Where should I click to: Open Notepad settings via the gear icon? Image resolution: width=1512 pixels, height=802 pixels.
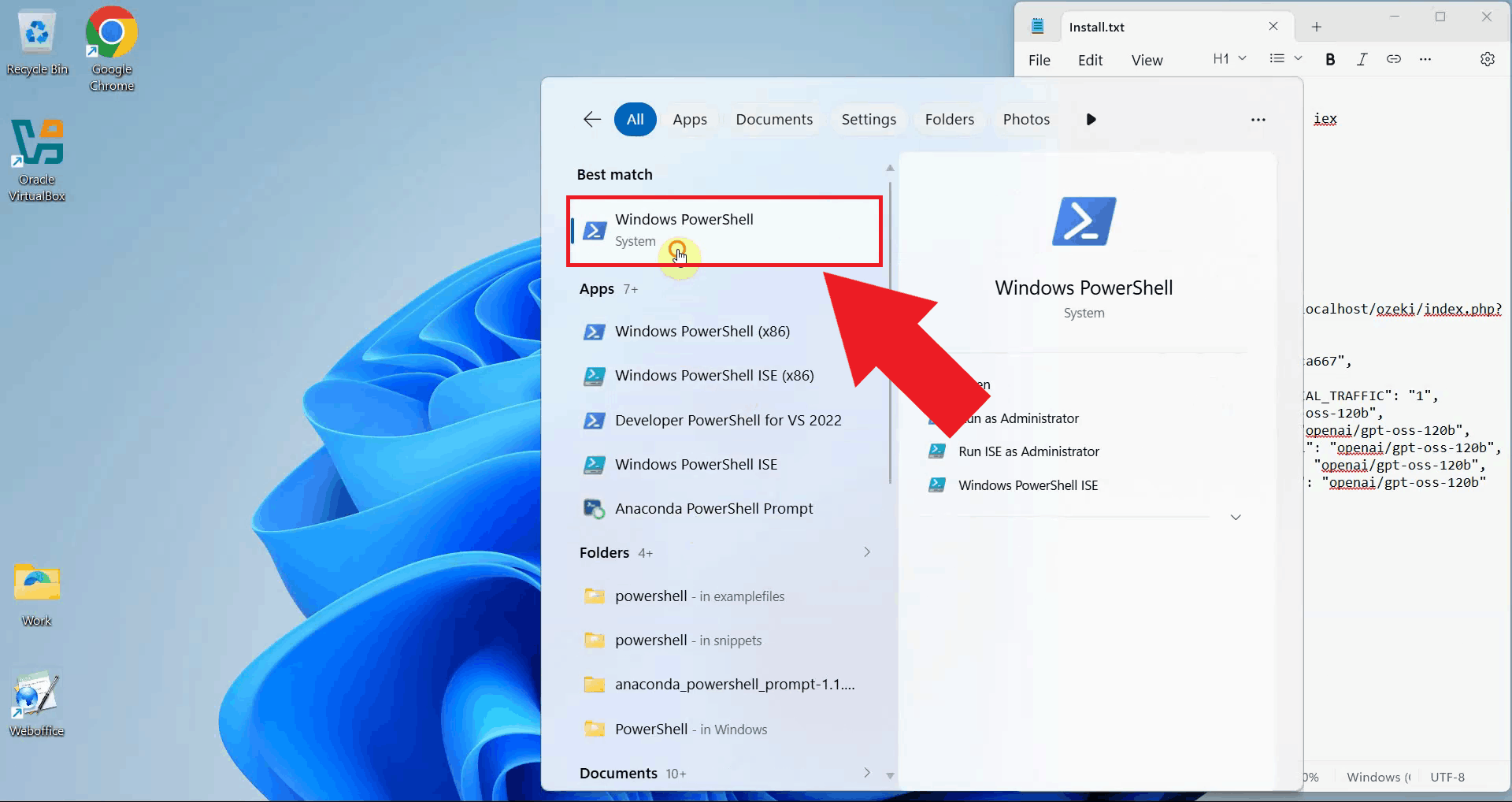[1488, 59]
